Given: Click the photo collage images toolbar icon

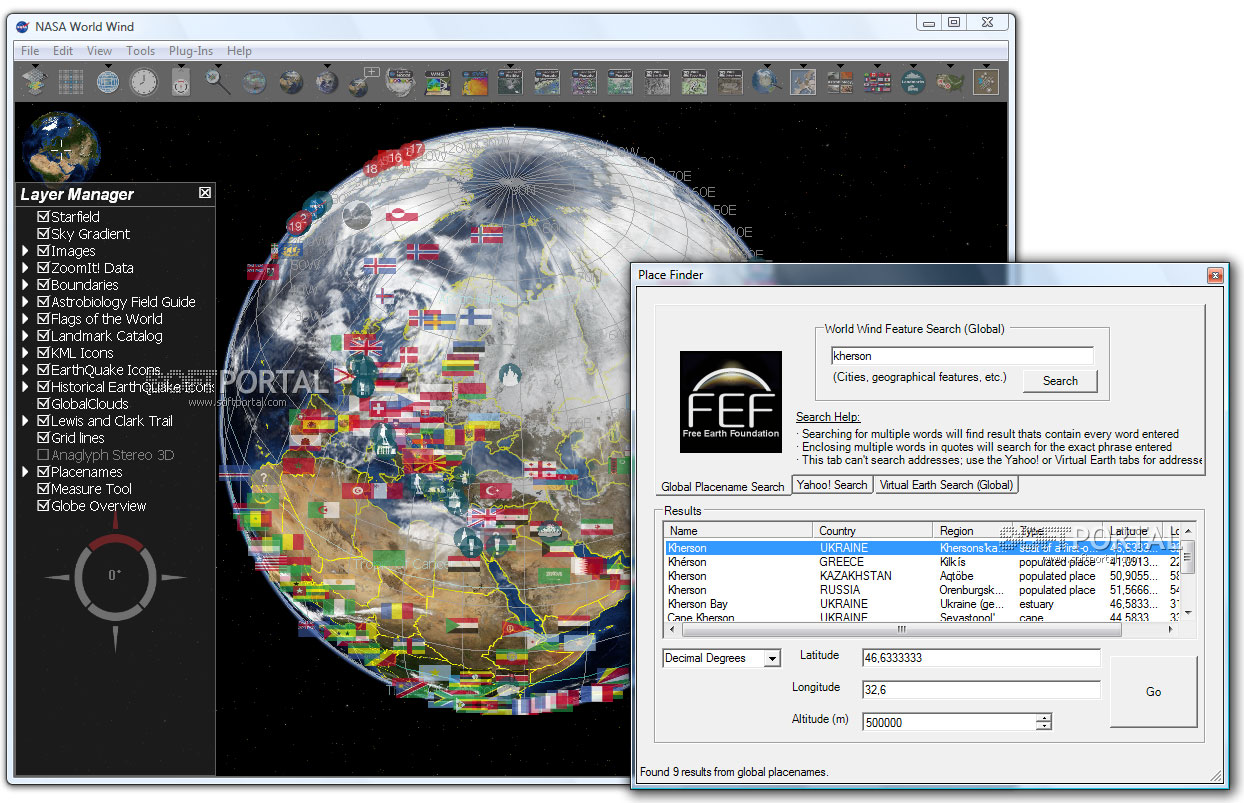Looking at the screenshot, I should tap(839, 81).
